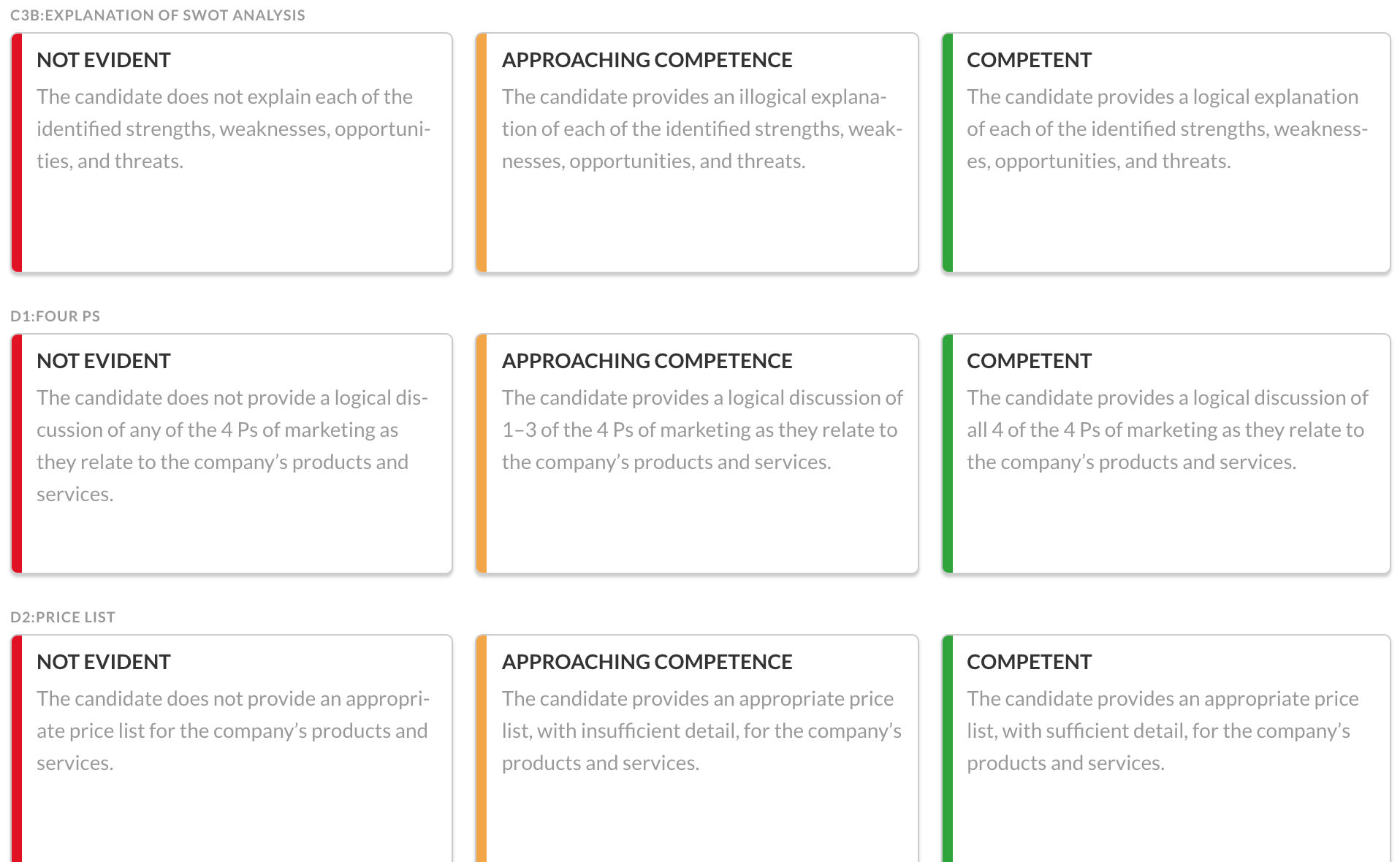The image size is (1400, 862).
Task: Click green stripe on C3B Competent card
Action: (948, 153)
